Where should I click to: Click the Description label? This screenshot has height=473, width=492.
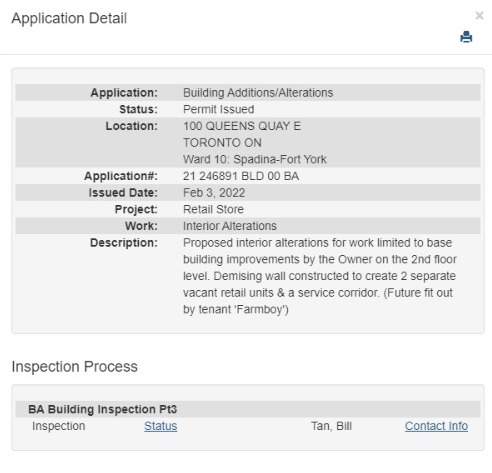click(x=124, y=243)
